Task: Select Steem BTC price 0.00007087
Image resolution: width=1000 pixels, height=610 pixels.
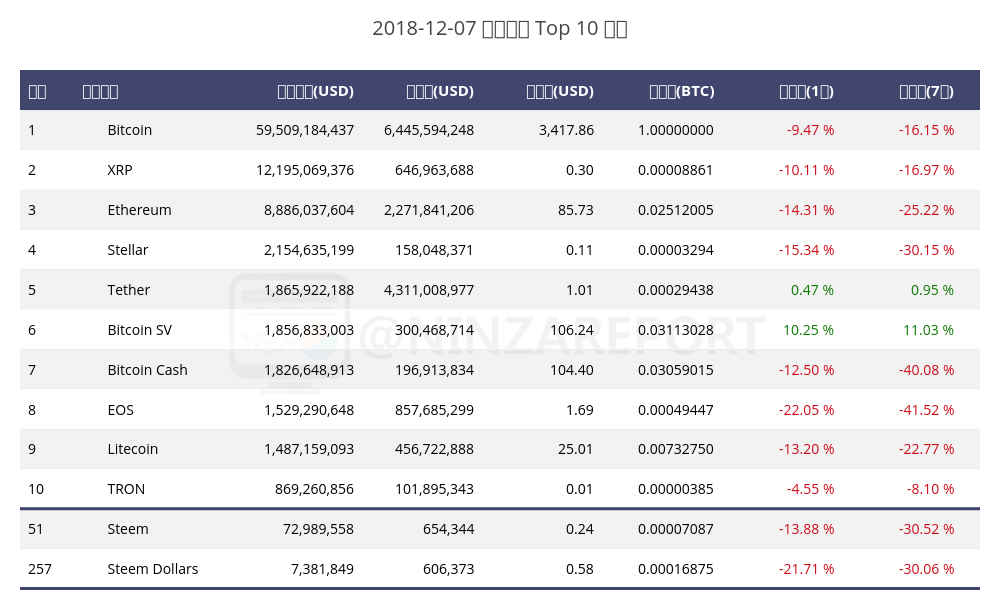Action: coord(675,530)
